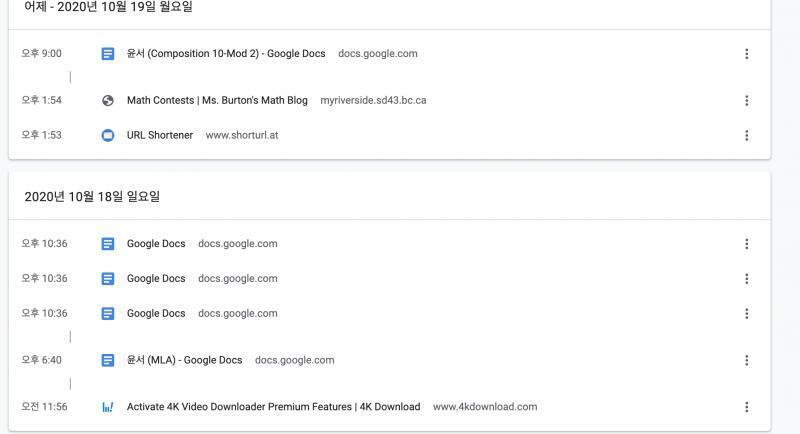Select the 오후 9:00 timestamp
This screenshot has width=800, height=434.
[x=41, y=54]
